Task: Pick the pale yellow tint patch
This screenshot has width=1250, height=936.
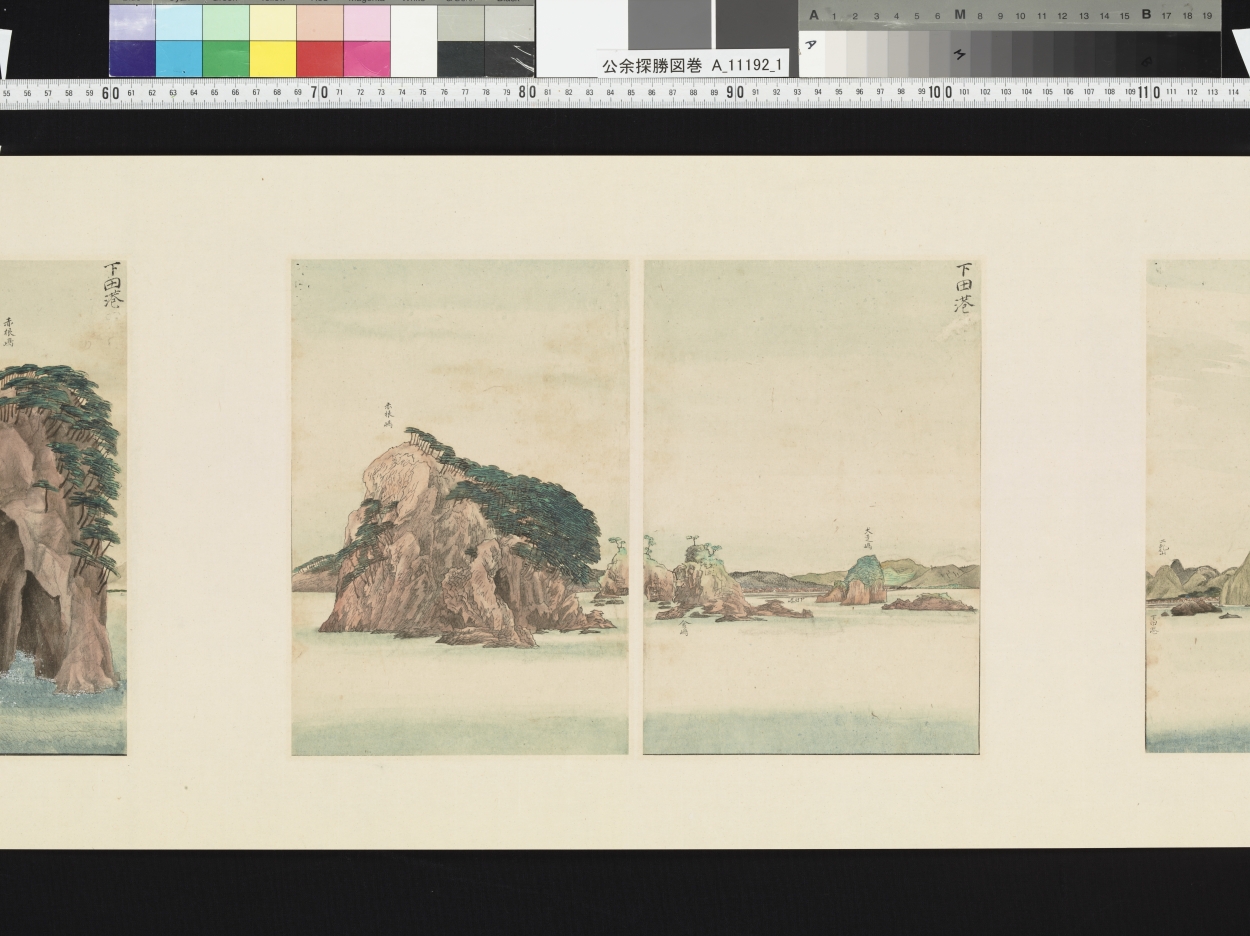Action: click(x=272, y=22)
